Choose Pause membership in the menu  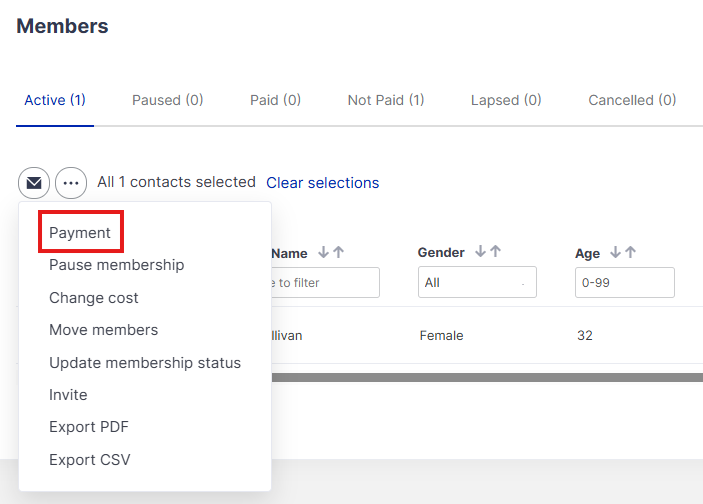(x=116, y=265)
